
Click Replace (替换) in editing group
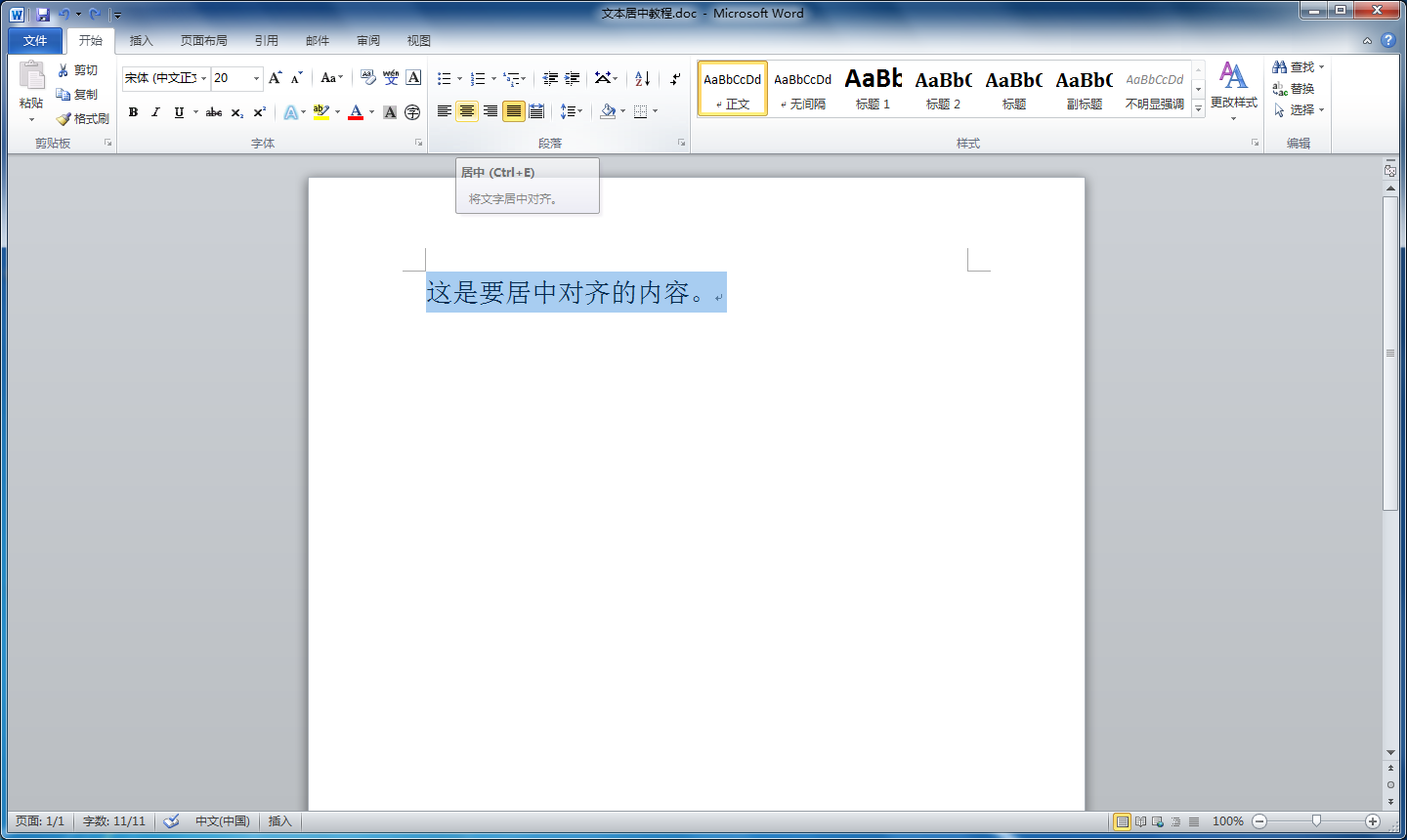[1294, 89]
